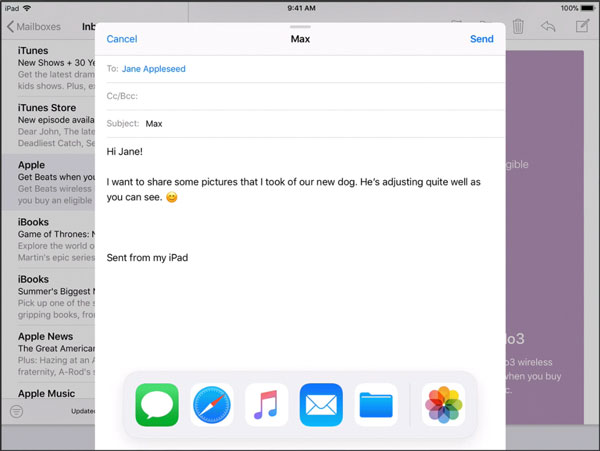Open the Files app from the dock
600x451 pixels.
(x=376, y=405)
